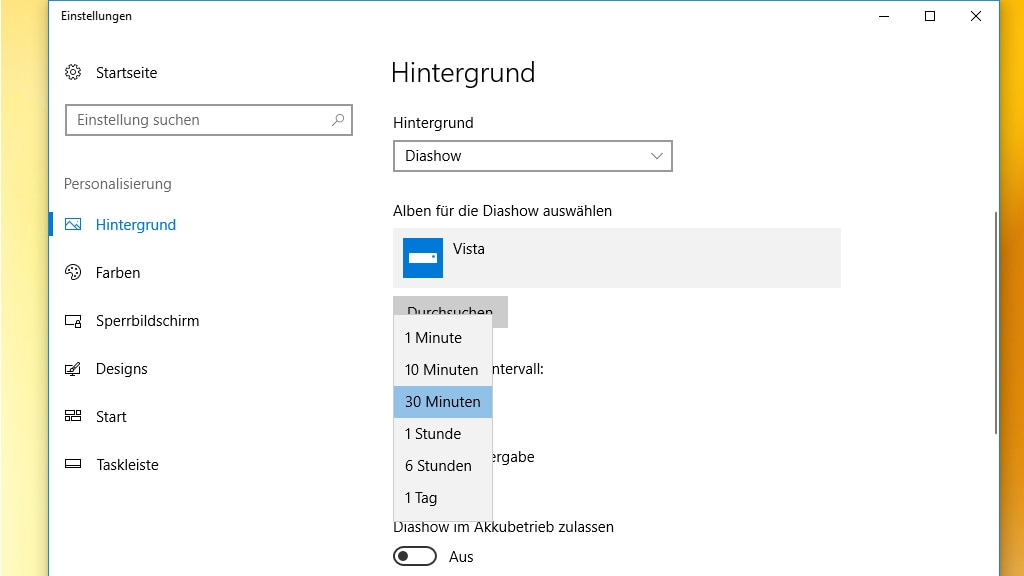This screenshot has height=576, width=1024.
Task: Click the Taskleiste icon in sidebar
Action: pyautogui.click(x=73, y=465)
